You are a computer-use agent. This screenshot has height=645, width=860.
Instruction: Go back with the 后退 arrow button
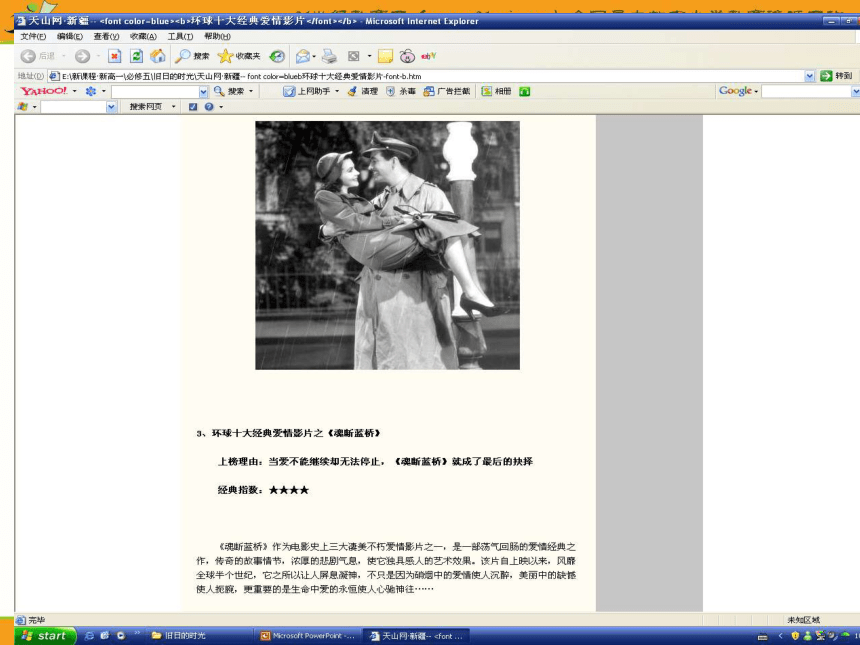[37, 56]
